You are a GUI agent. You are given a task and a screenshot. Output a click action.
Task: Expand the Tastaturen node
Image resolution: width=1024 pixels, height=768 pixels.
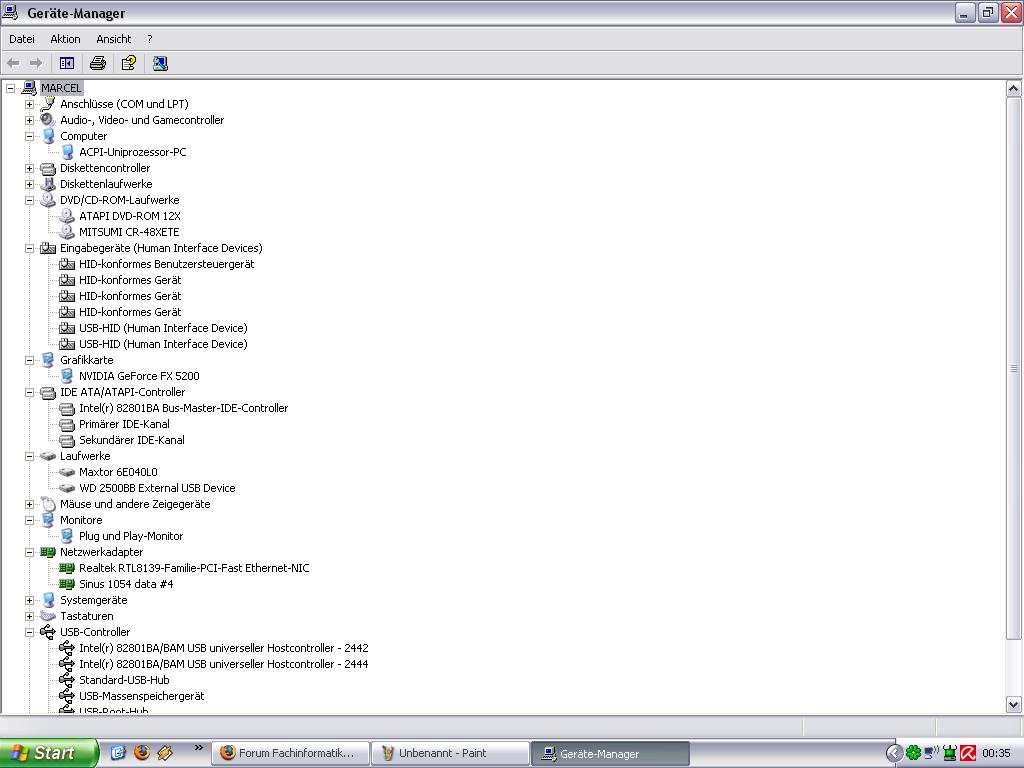29,616
